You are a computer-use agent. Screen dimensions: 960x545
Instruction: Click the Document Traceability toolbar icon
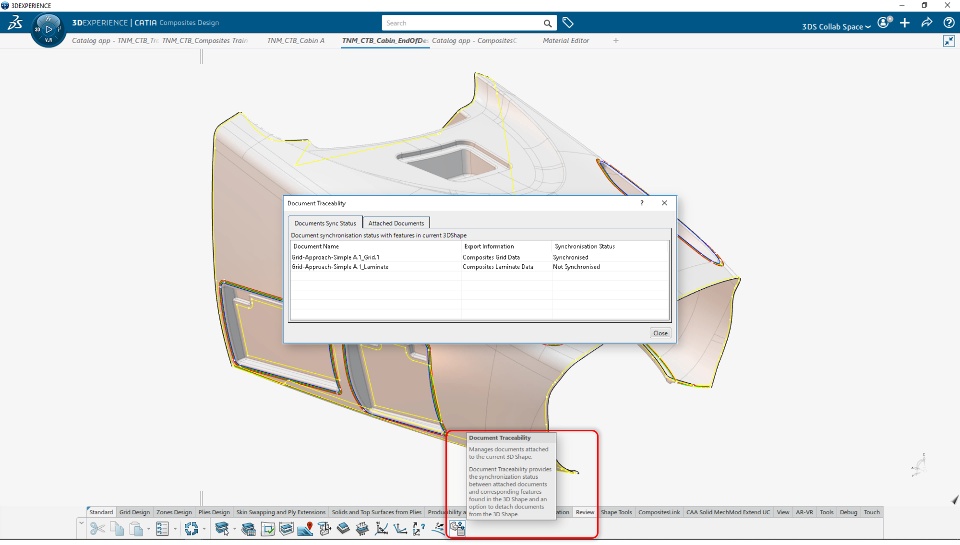457,528
